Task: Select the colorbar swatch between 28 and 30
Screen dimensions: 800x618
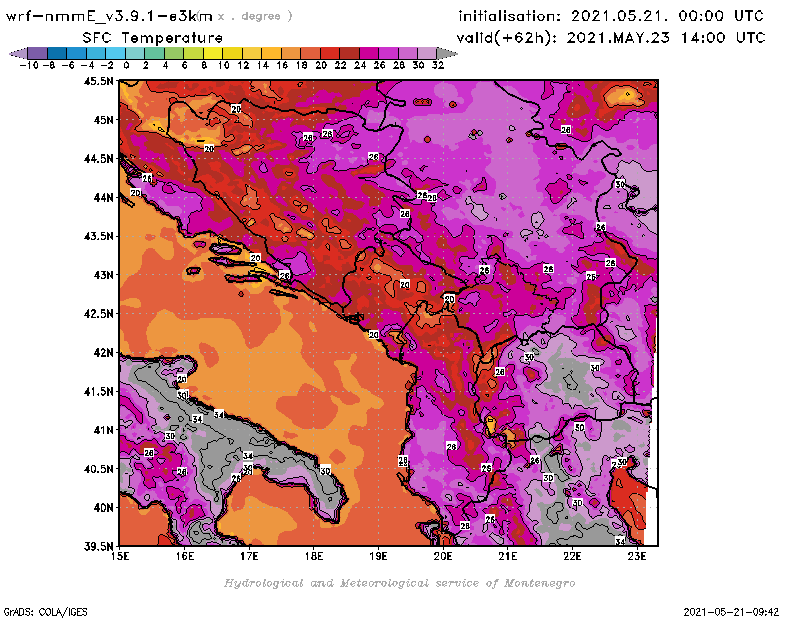Action: [408, 53]
